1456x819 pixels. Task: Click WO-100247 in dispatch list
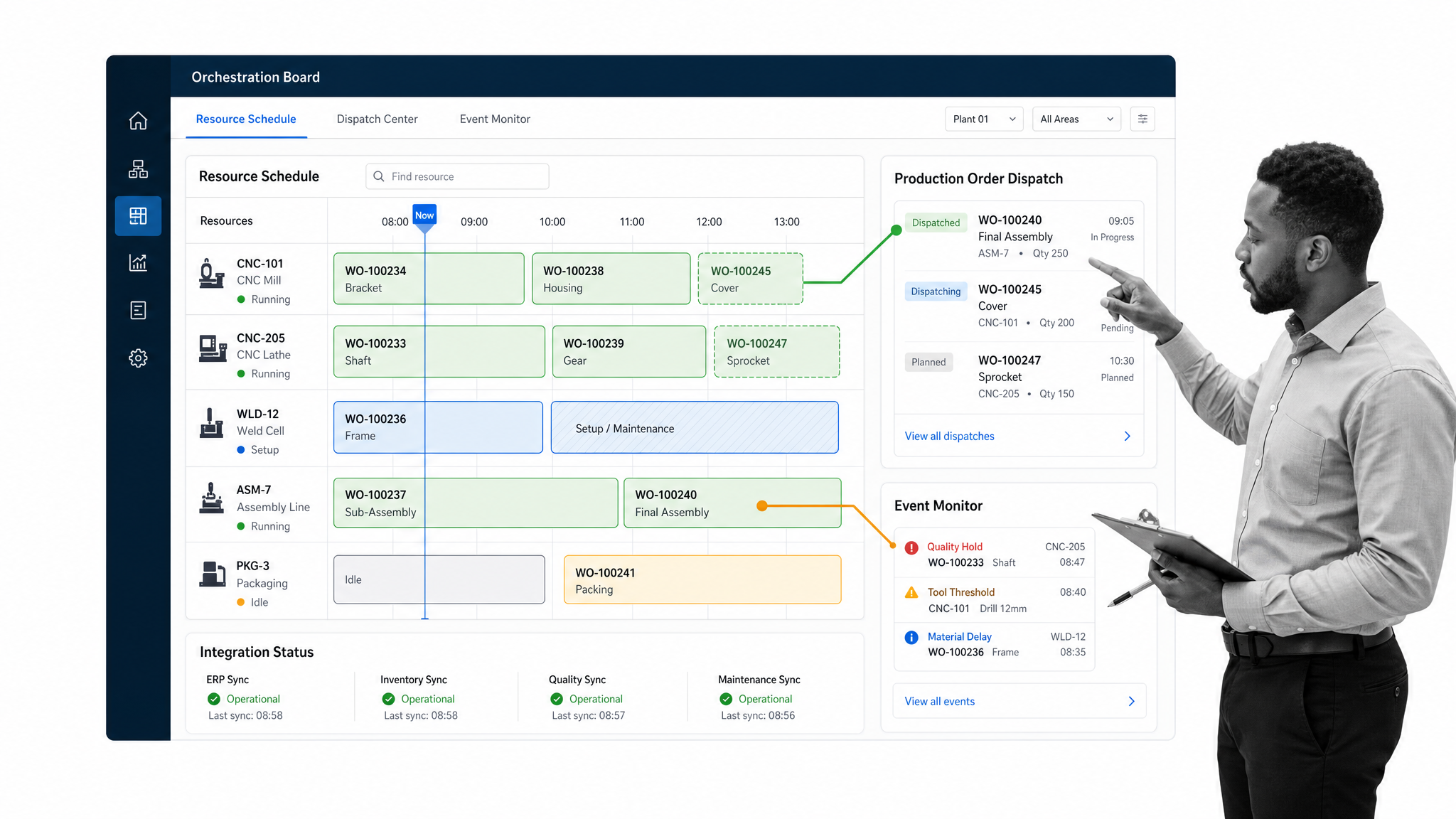1010,360
